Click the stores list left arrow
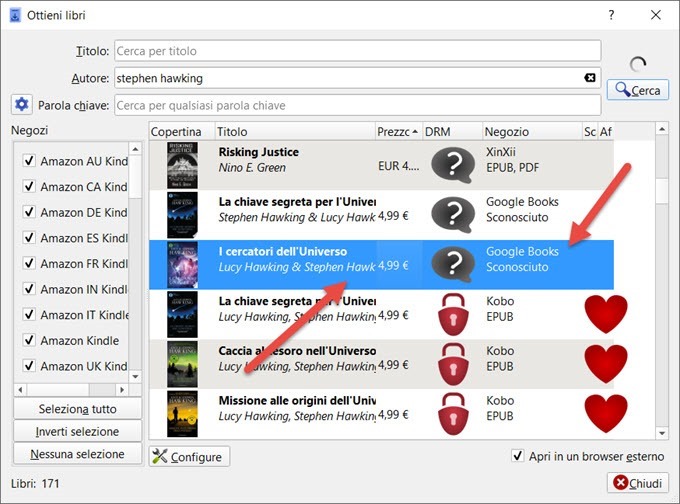Viewport: 680px width, 504px height. pyautogui.click(x=20, y=389)
